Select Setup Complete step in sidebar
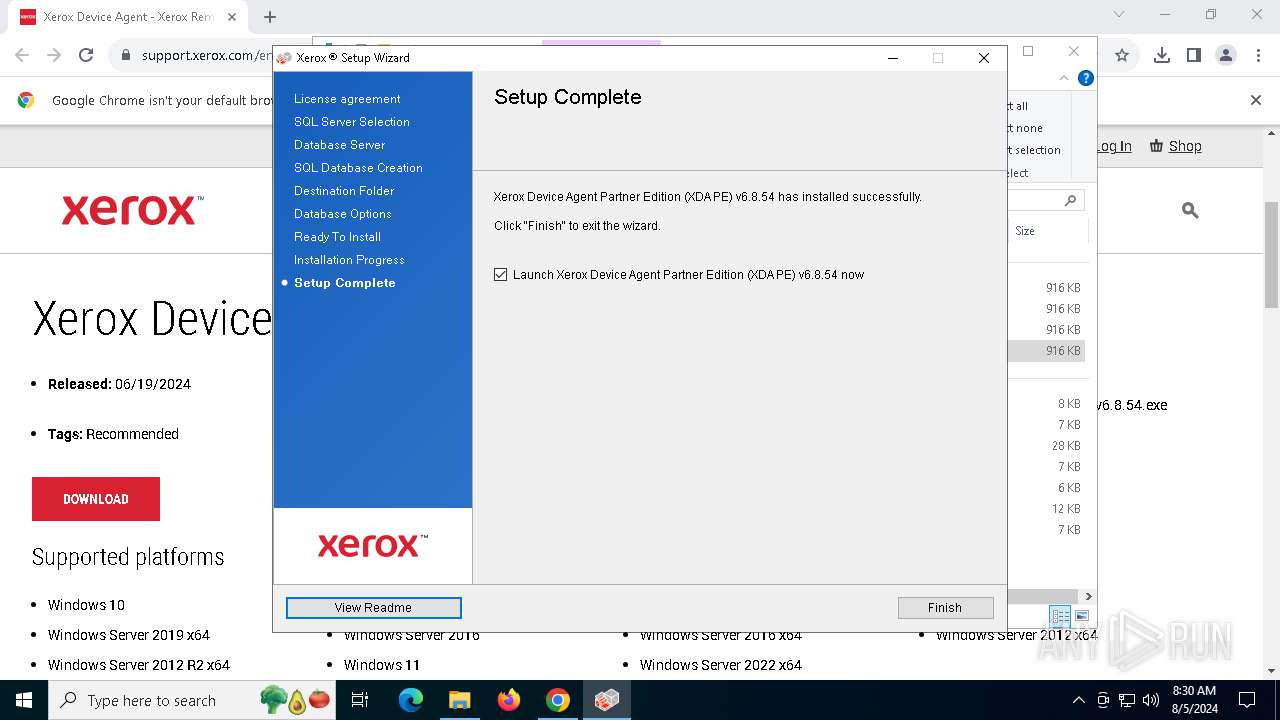Viewport: 1280px width, 720px height. coord(344,283)
